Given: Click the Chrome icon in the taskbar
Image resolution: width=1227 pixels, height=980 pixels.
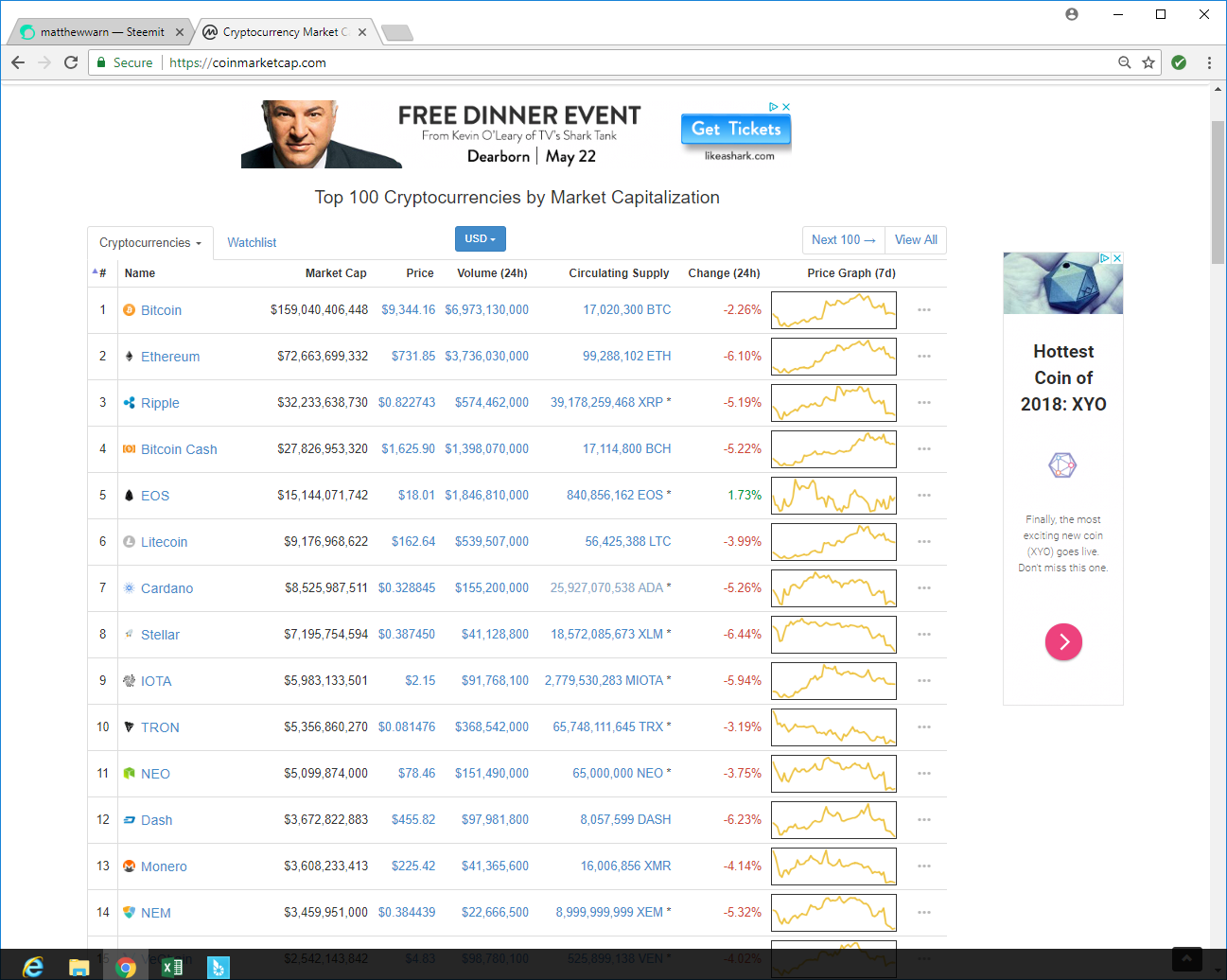Looking at the screenshot, I should click(126, 967).
